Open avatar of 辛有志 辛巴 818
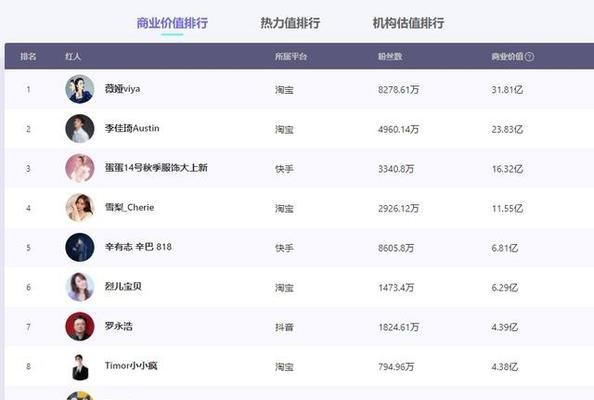This screenshot has height=400, width=594. click(80, 247)
